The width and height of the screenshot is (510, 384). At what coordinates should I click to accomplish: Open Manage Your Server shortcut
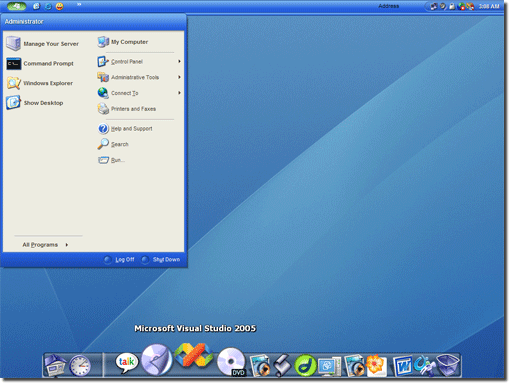pos(43,44)
